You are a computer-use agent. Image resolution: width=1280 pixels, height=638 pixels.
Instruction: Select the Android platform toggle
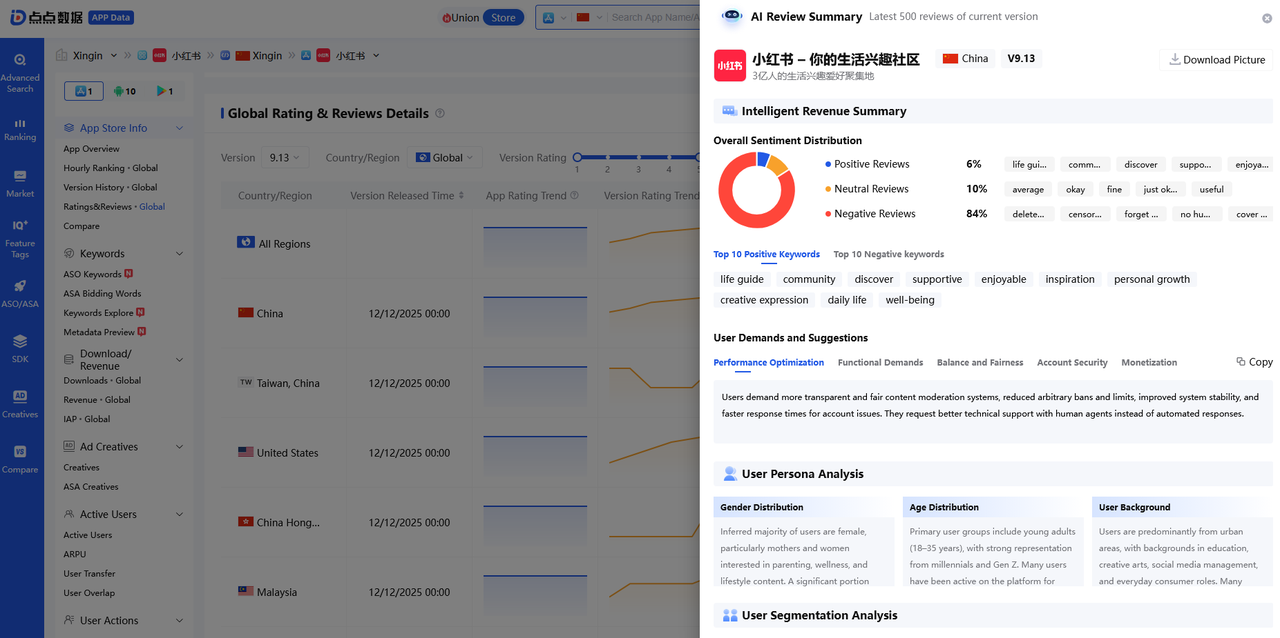click(x=125, y=91)
